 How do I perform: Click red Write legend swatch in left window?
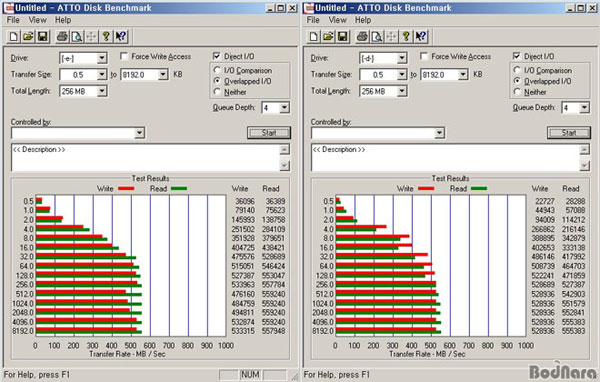[126, 189]
